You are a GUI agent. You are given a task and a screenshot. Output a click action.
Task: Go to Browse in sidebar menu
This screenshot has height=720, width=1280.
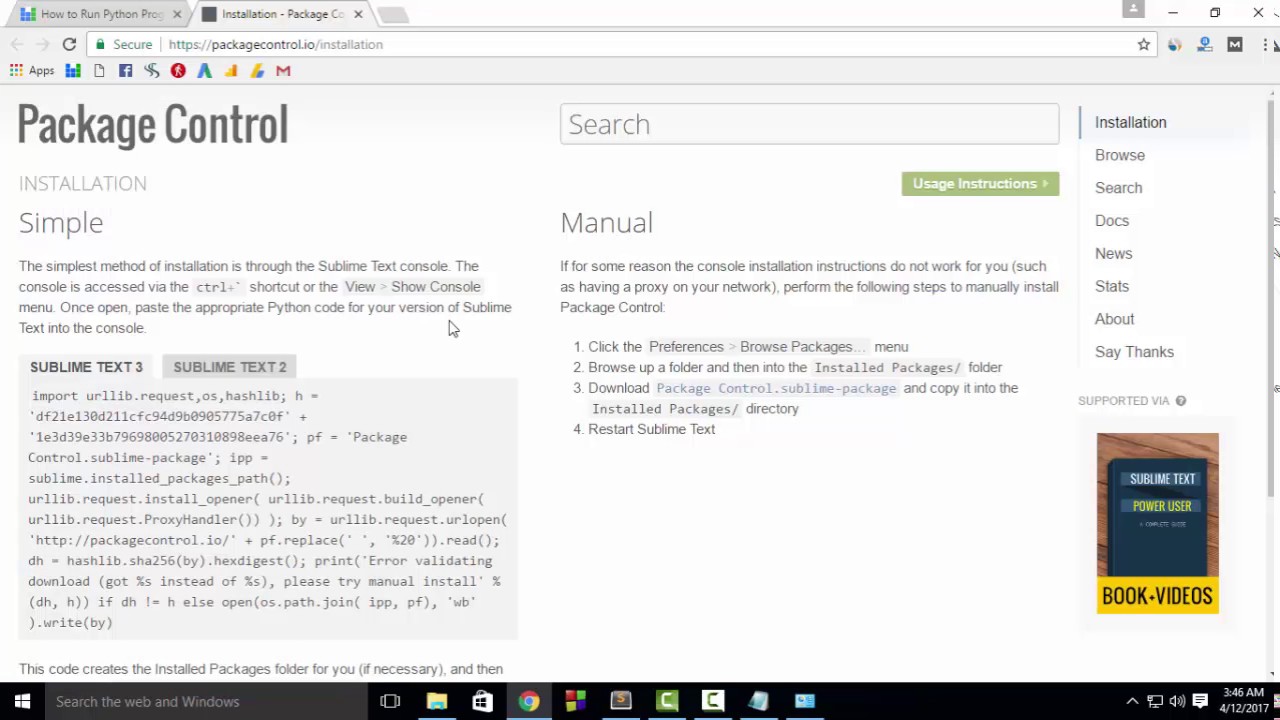[x=1120, y=155]
